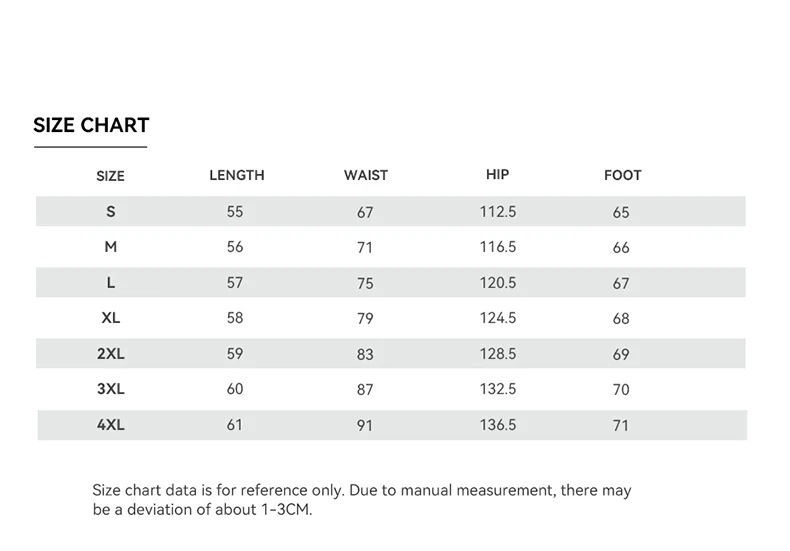Click foot value 69
790x551 pixels.
coord(621,355)
